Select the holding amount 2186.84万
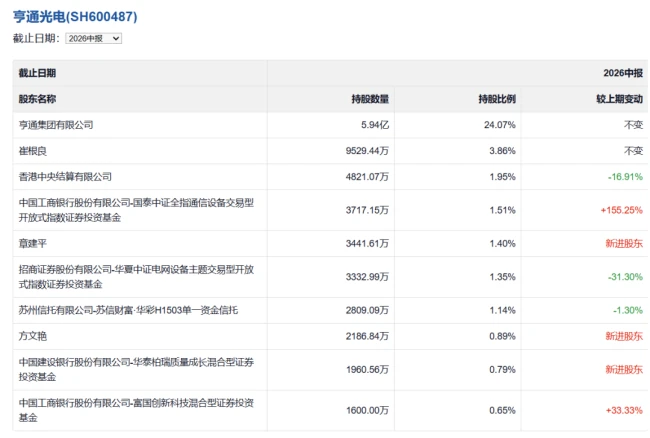650x438 pixels. coord(367,336)
